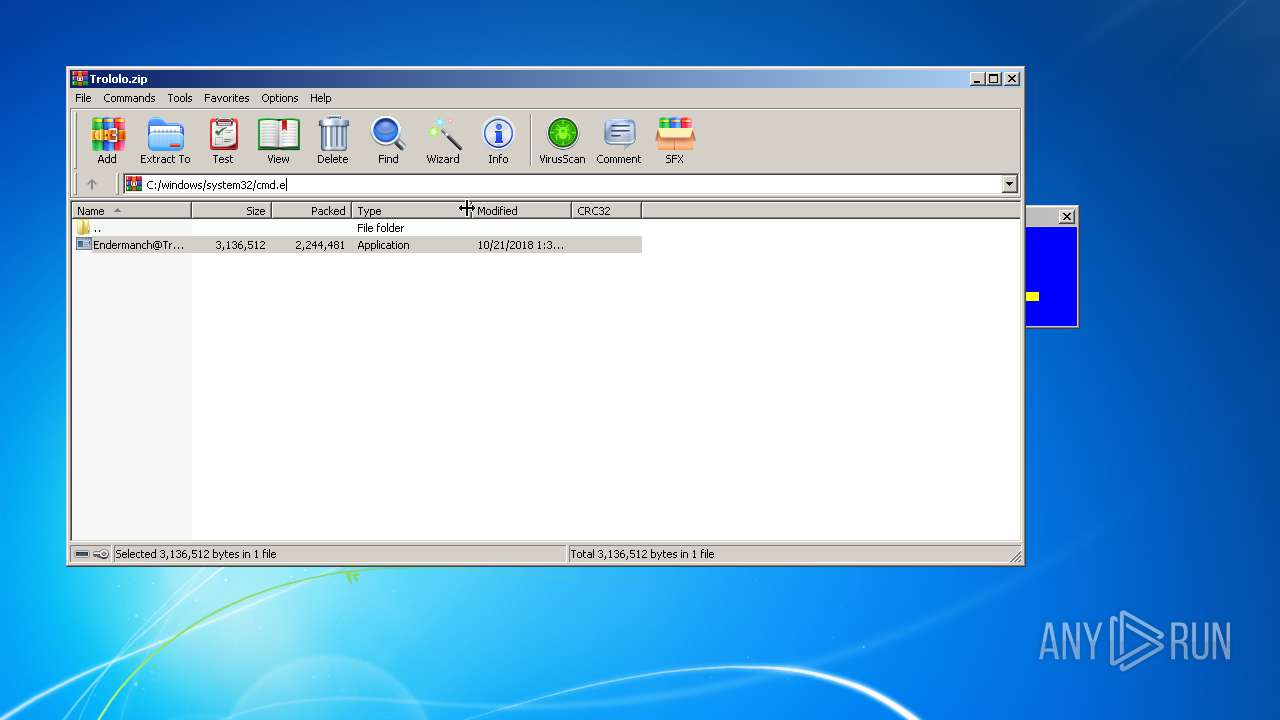1280x720 pixels.
Task: Click the 10/21/2018 modified date cell
Action: [x=520, y=245]
